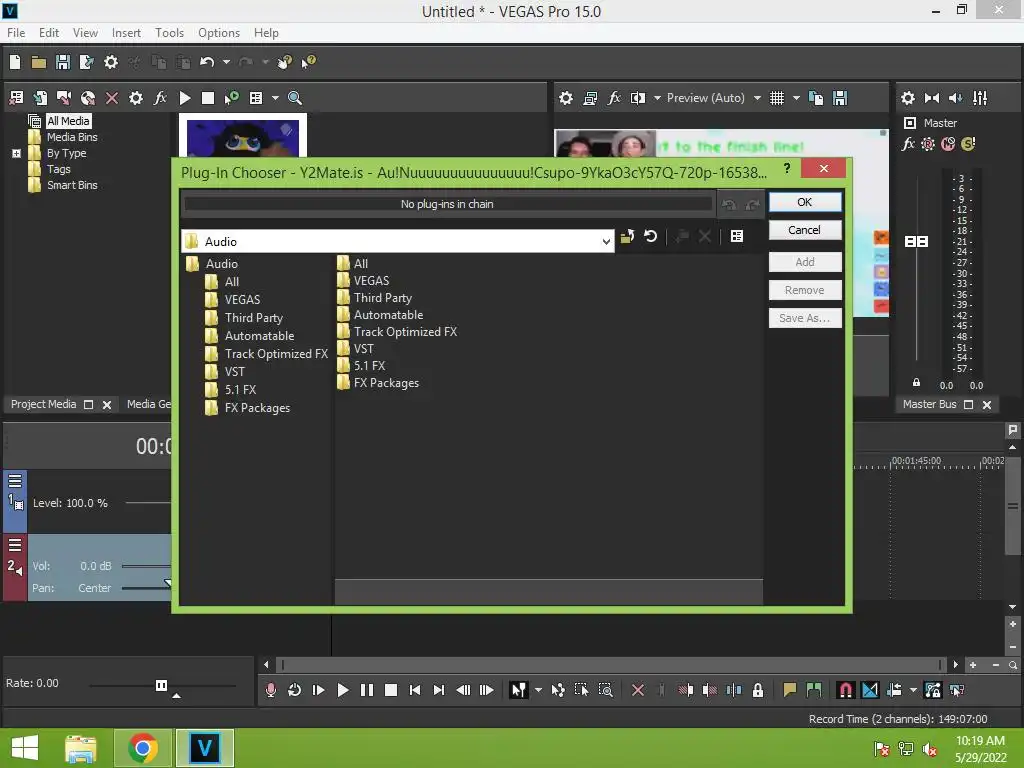Open project Properties gear in main toolbar
This screenshot has height=768, width=1024.
111,62
